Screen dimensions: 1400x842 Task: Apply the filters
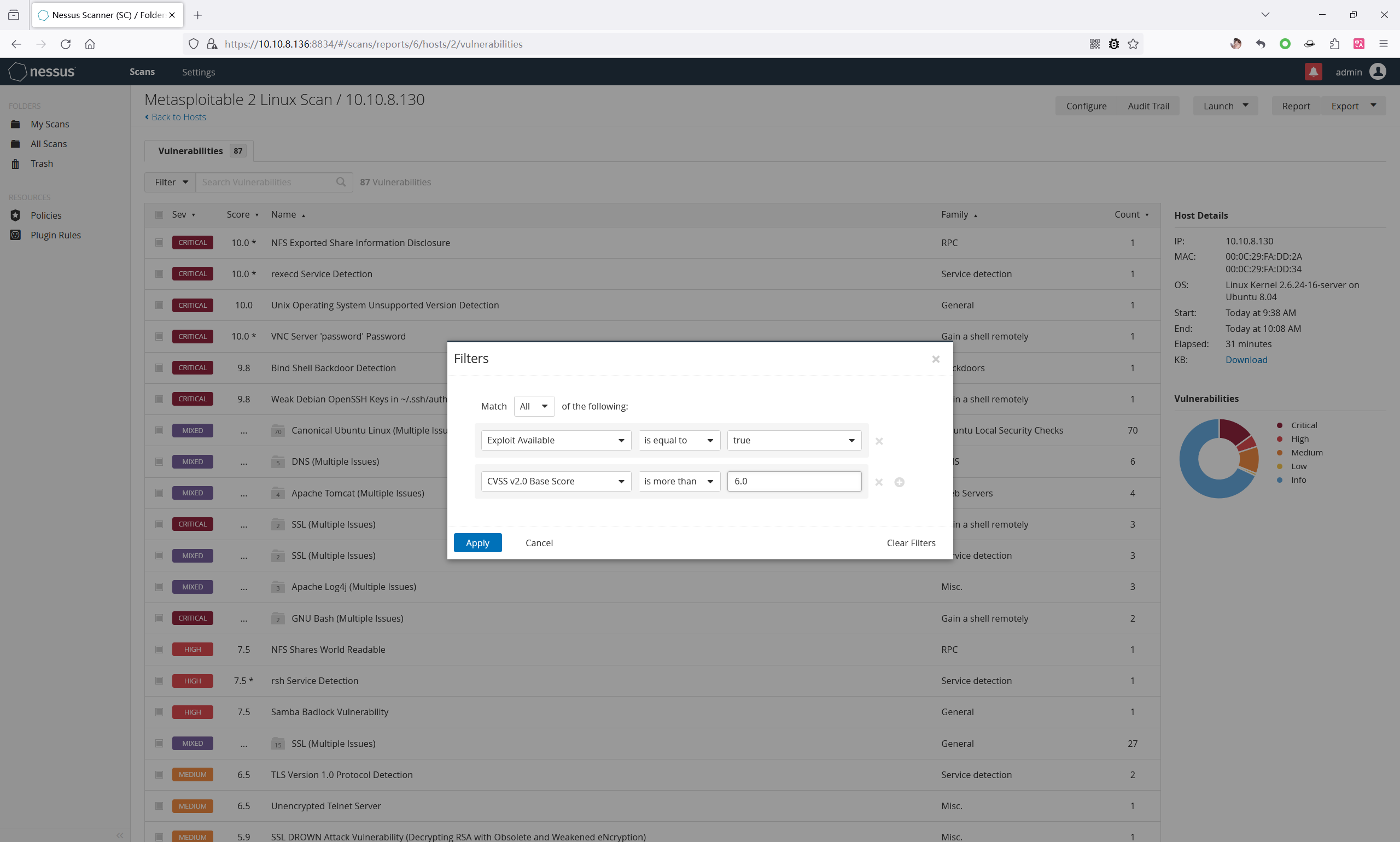(477, 543)
